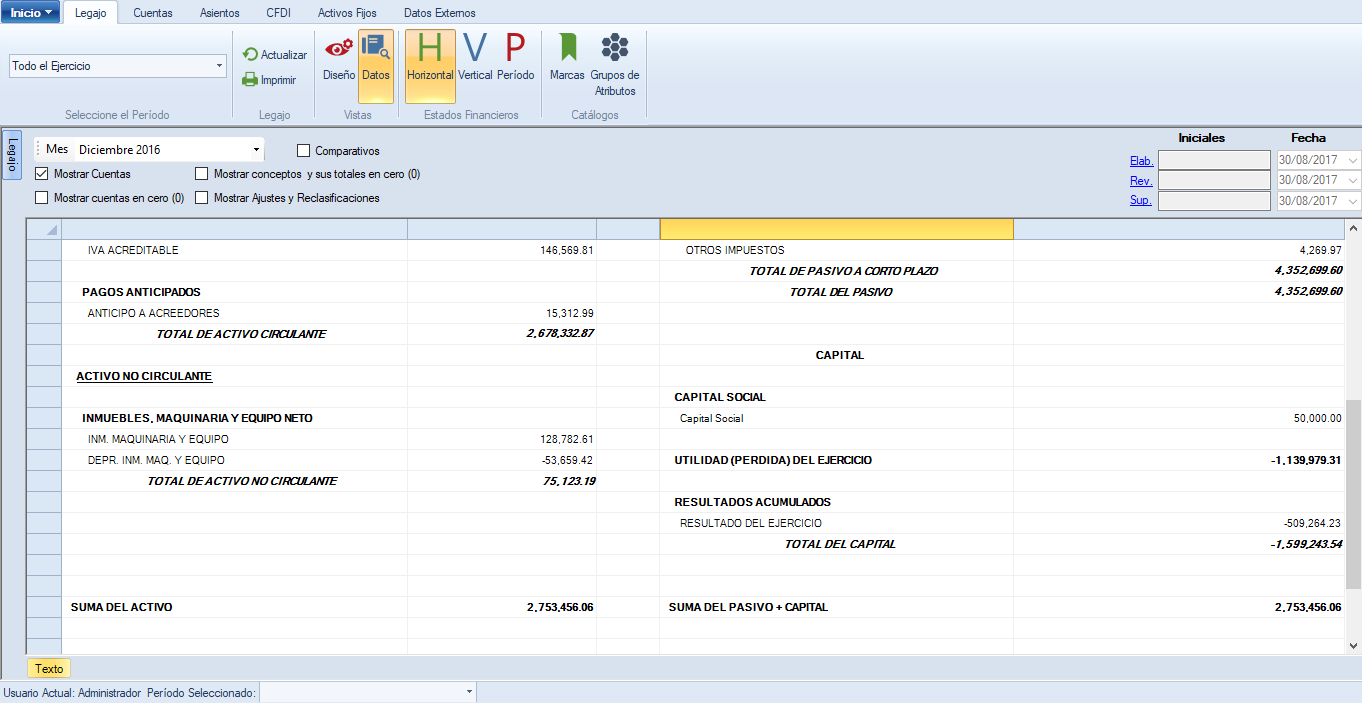The height and width of the screenshot is (703, 1362).
Task: Check Mostrar cuentas en cero
Action: tap(42, 198)
